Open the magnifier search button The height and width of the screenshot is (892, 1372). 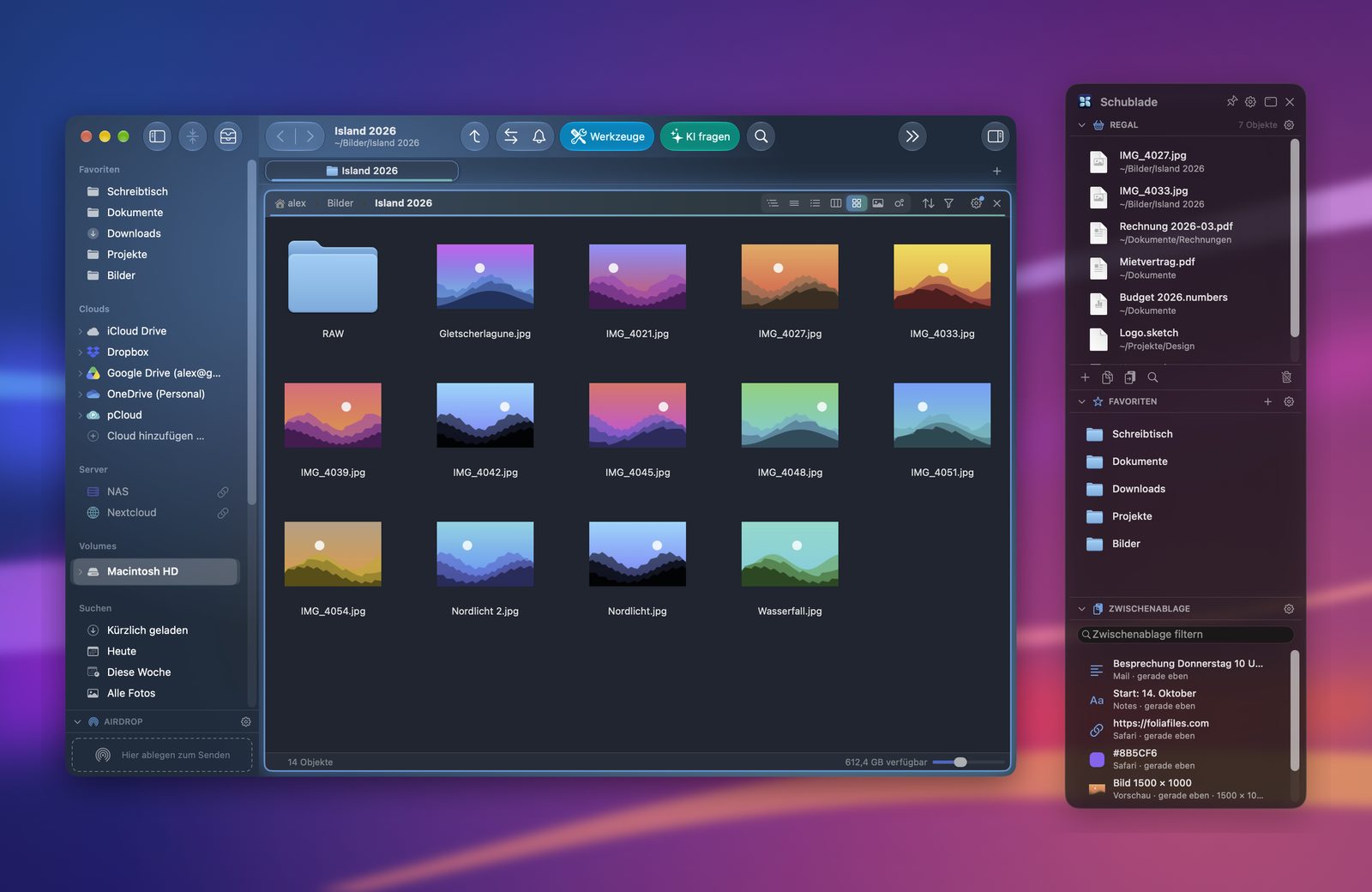761,136
